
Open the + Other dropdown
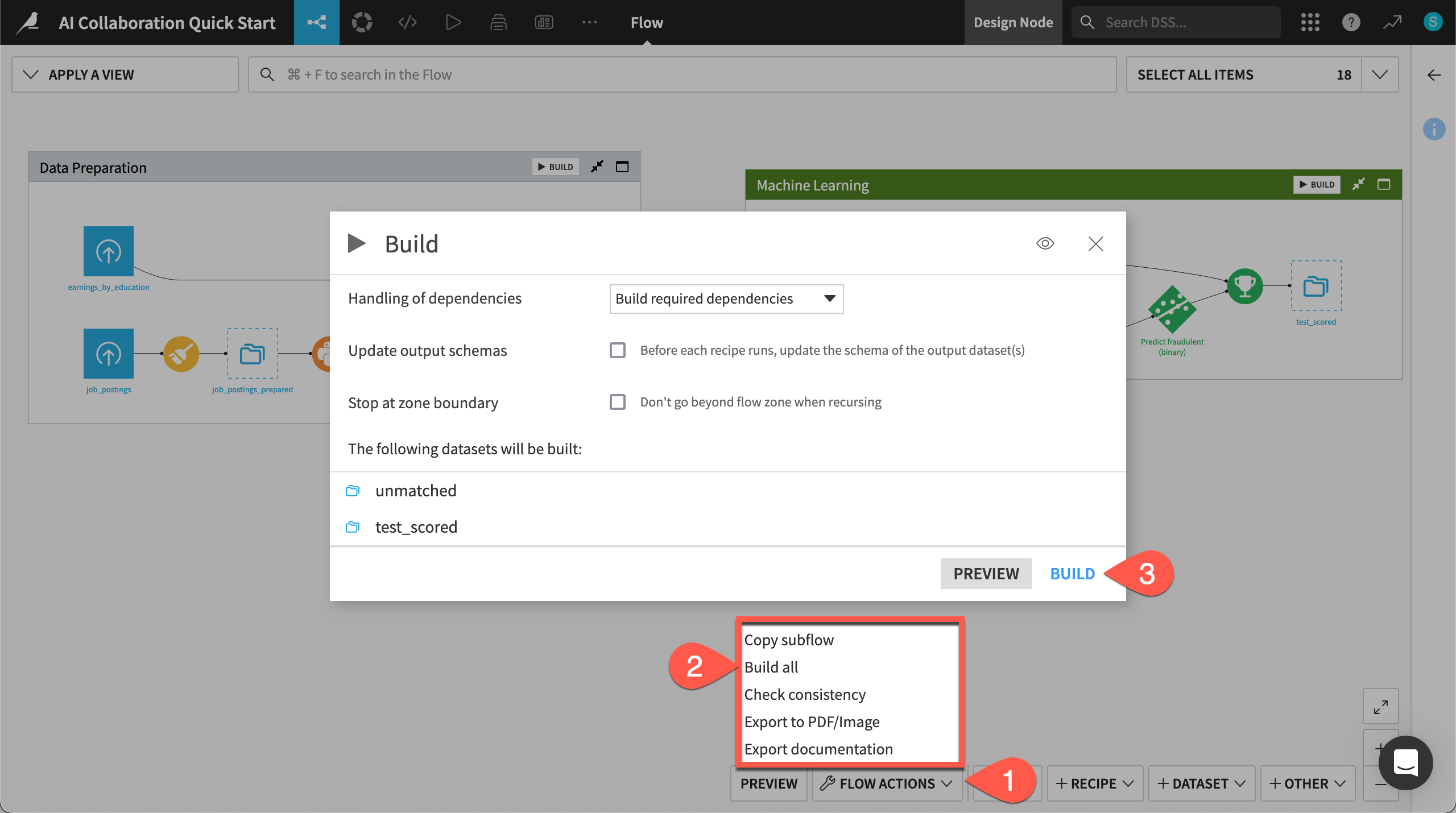[x=1308, y=783]
